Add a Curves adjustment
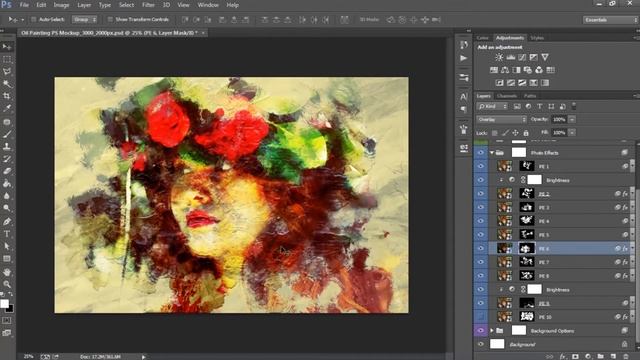Image resolution: width=640 pixels, height=360 pixels. (522, 58)
